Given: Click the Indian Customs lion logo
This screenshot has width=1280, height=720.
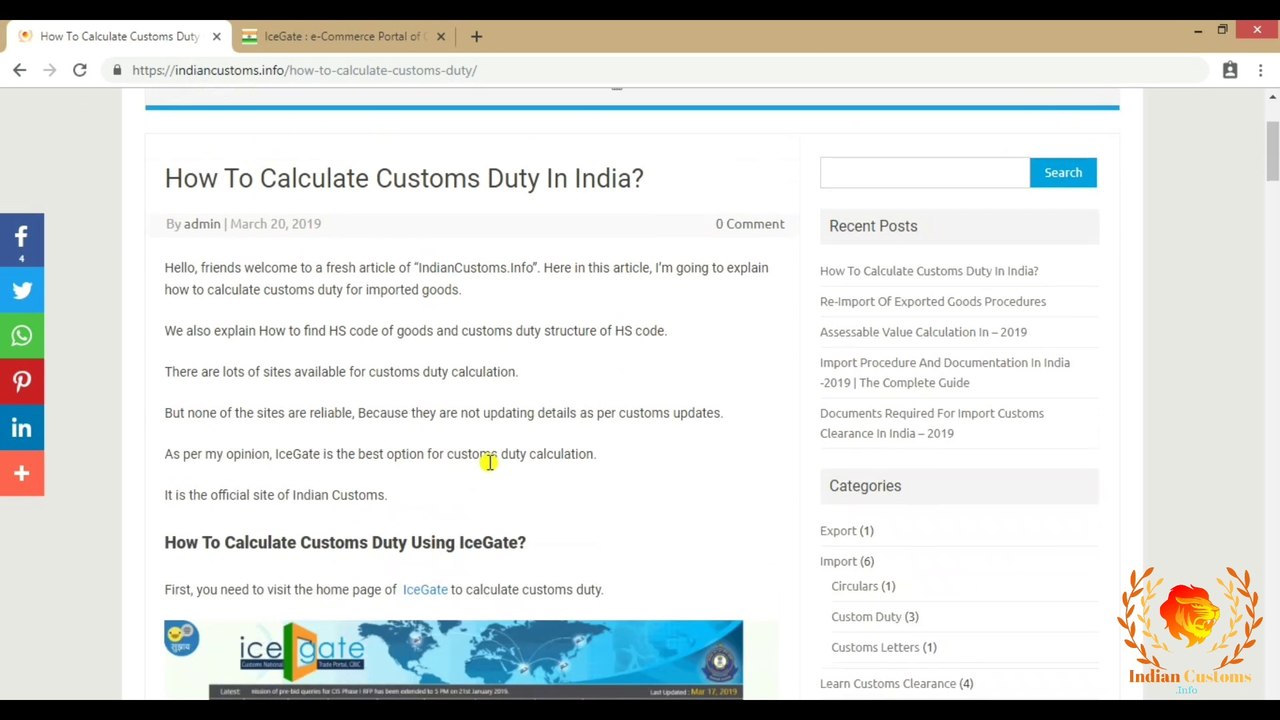Looking at the screenshot, I should [1190, 631].
